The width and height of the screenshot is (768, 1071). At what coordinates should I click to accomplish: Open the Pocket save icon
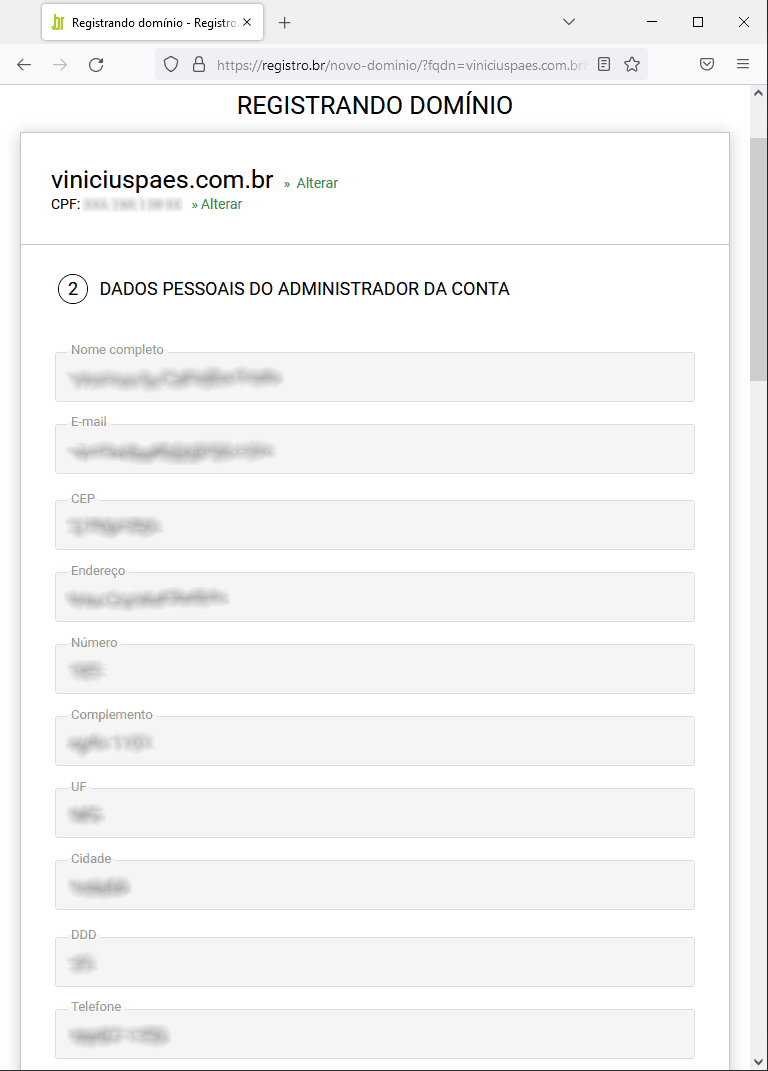point(707,64)
